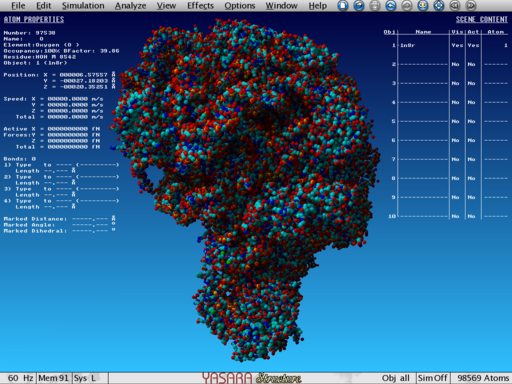Open the Simulation menu
The height and width of the screenshot is (384, 512).
pyautogui.click(x=83, y=6)
